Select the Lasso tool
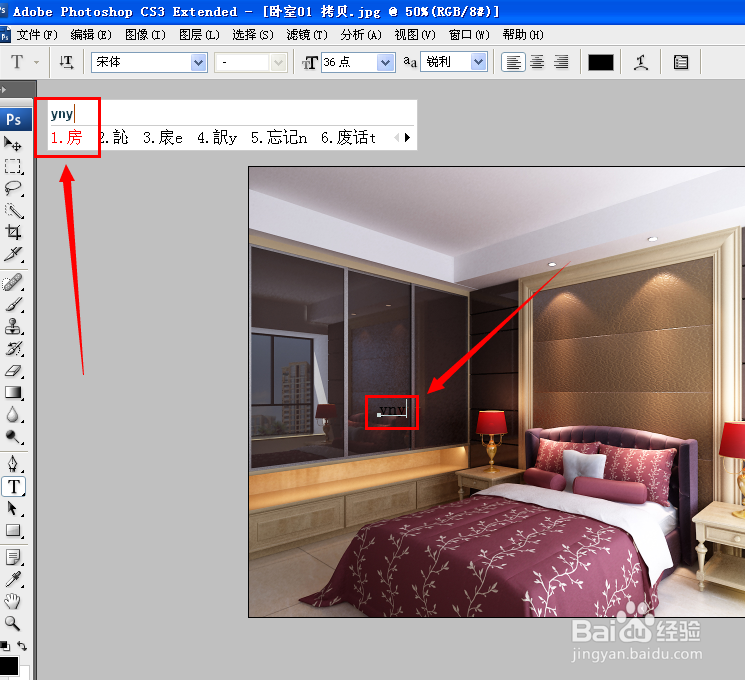This screenshot has height=680, width=745. (13, 188)
